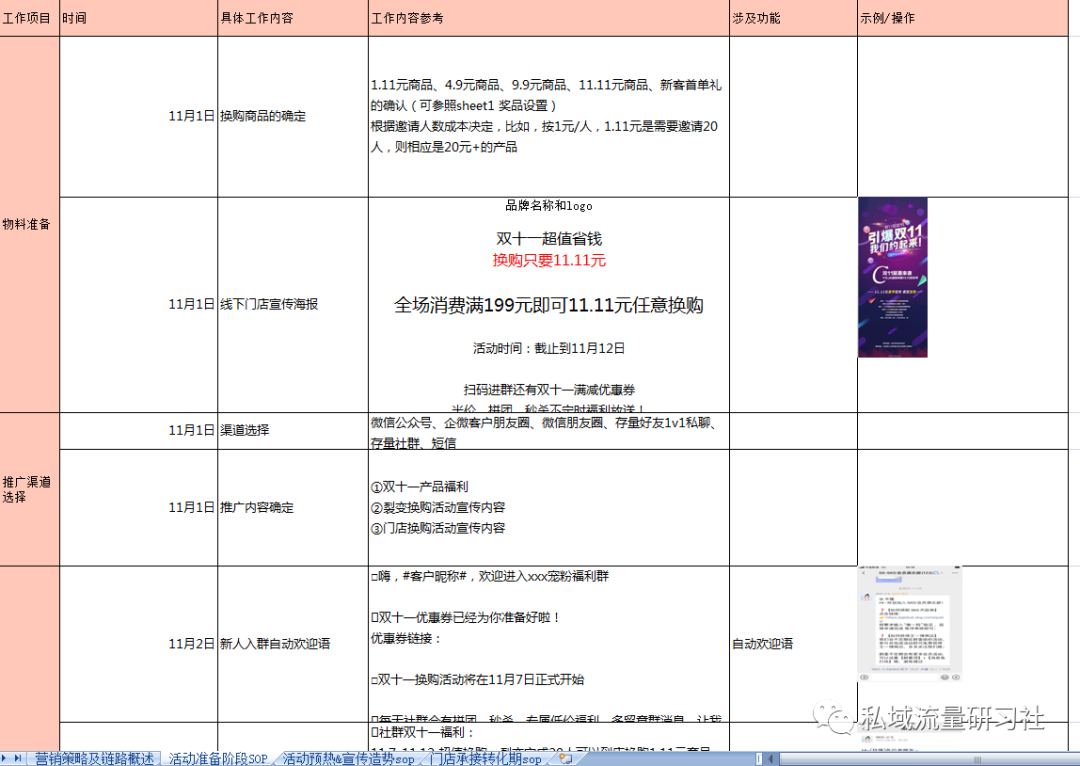1080x766 pixels.
Task: Select the 示例/操作 header cell
Action: [x=963, y=18]
